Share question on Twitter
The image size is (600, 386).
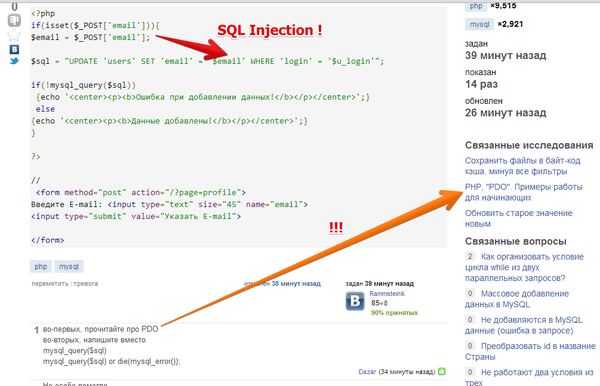click(14, 61)
